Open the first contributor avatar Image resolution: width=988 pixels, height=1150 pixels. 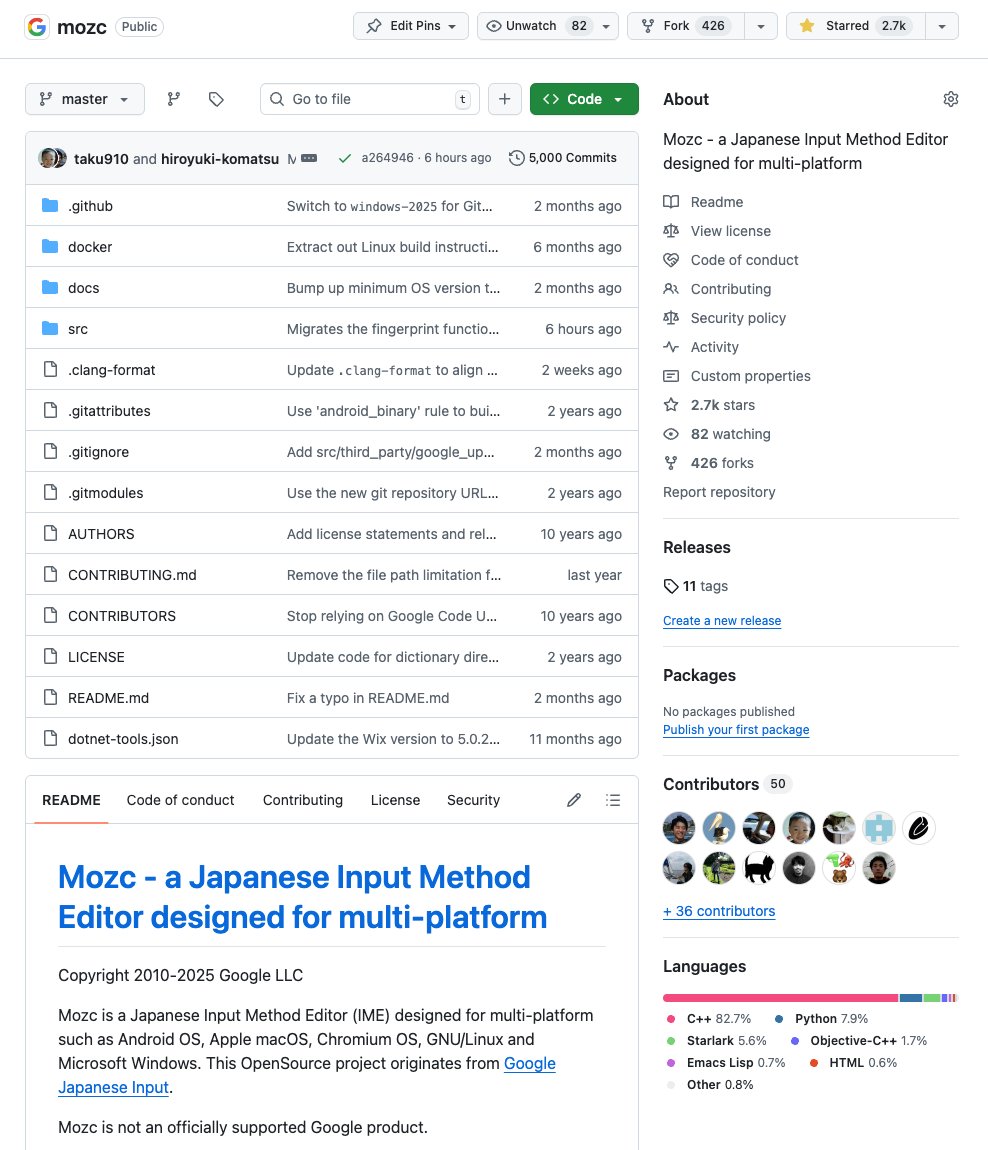pyautogui.click(x=679, y=829)
